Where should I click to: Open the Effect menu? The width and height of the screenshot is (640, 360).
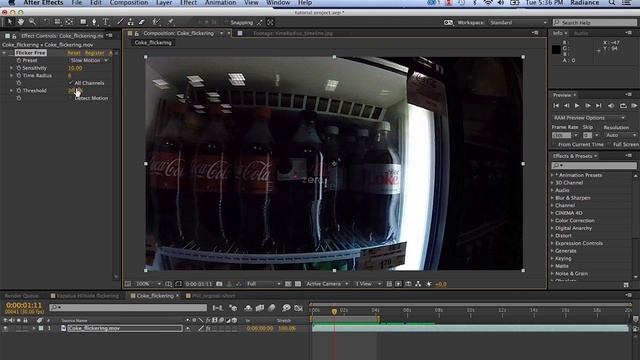click(188, 3)
